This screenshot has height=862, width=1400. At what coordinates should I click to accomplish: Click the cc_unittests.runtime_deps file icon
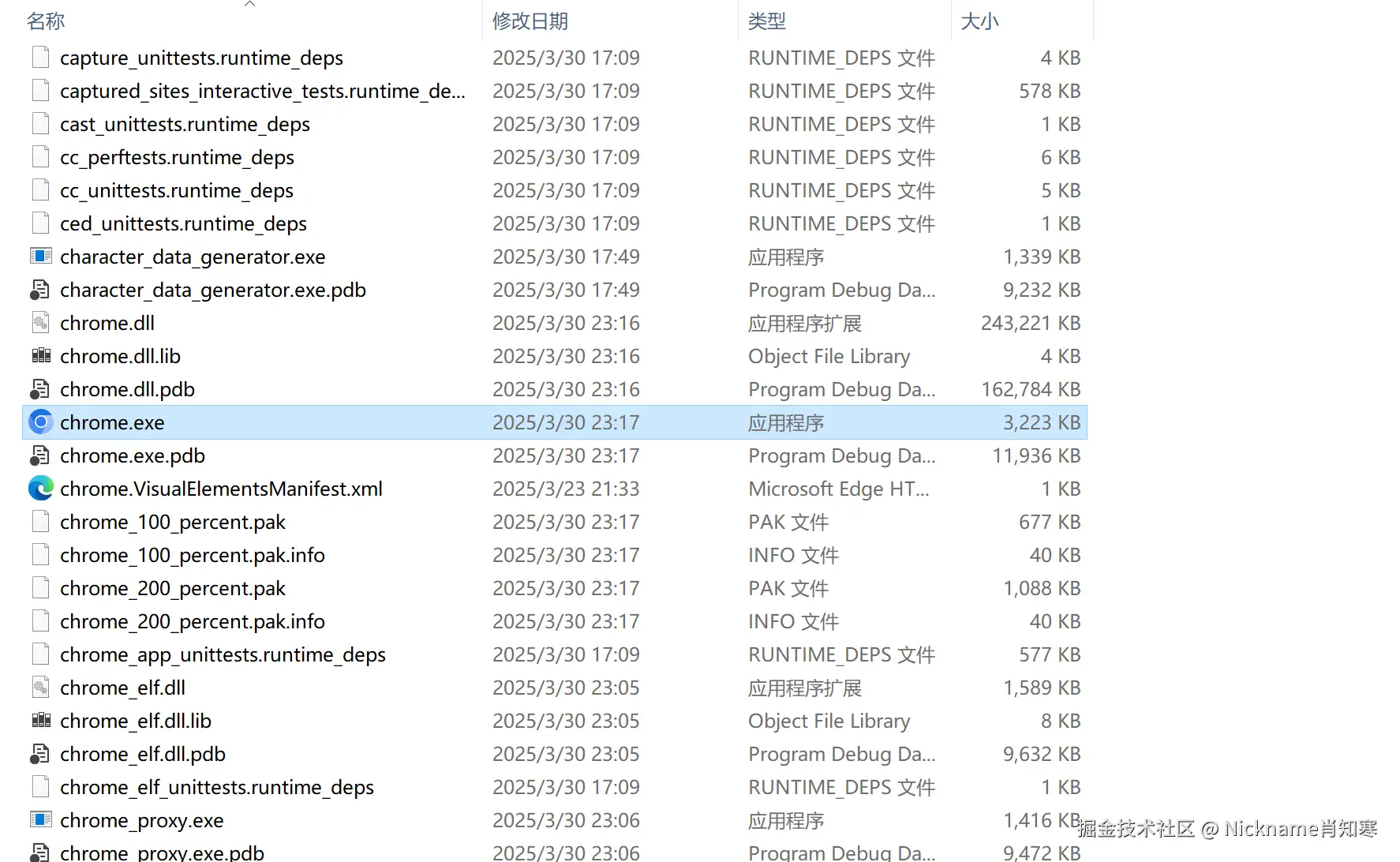[40, 190]
